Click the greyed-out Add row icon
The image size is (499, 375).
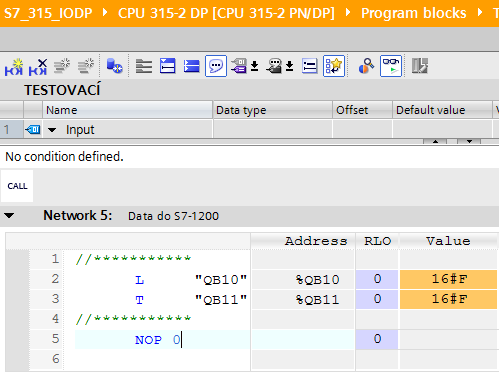(x=86, y=66)
